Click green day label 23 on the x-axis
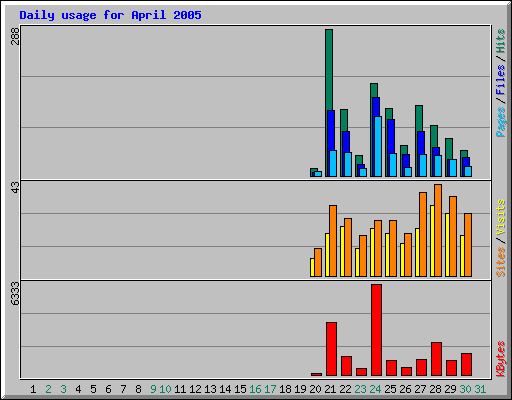This screenshot has height=400, width=512. point(360,389)
